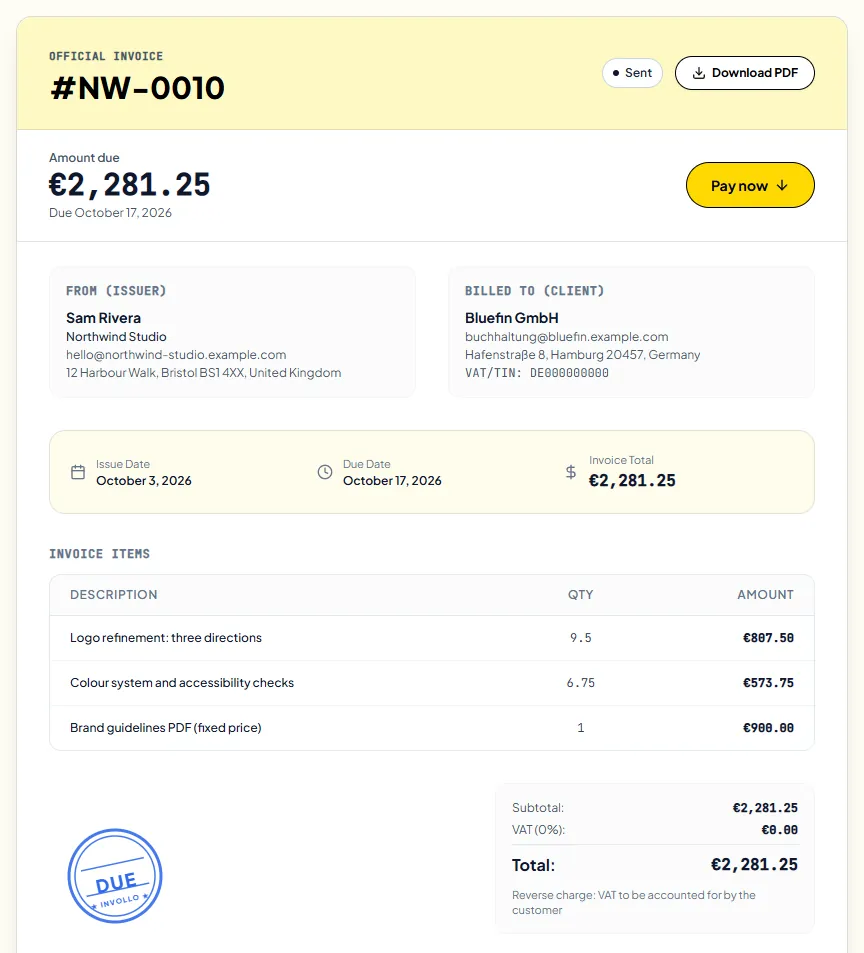Click quantity 1 for Brand guidelines PDF
This screenshot has height=953, width=864.
(580, 728)
